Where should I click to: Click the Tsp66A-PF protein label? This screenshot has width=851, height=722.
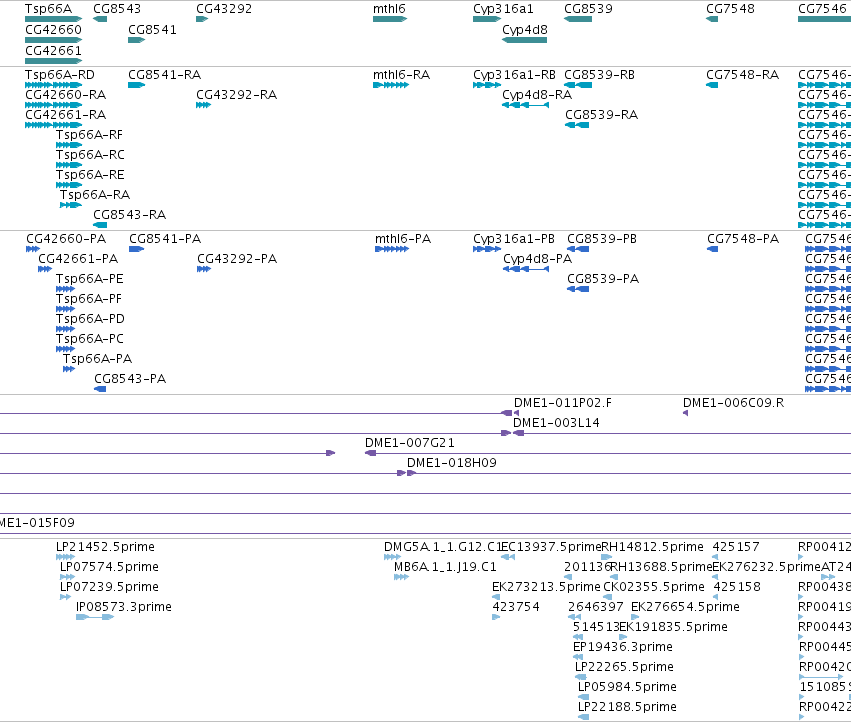click(x=88, y=299)
